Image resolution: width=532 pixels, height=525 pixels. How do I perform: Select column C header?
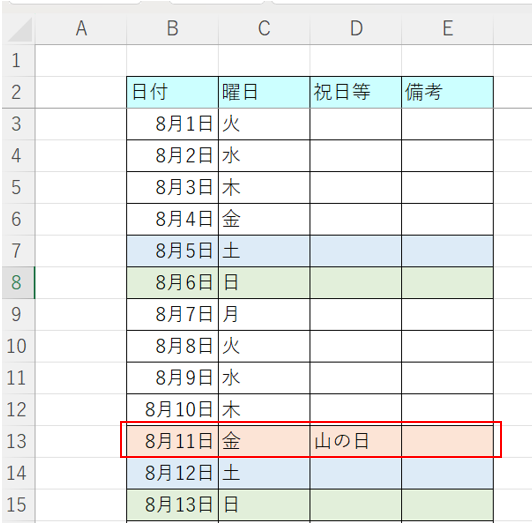pyautogui.click(x=264, y=29)
